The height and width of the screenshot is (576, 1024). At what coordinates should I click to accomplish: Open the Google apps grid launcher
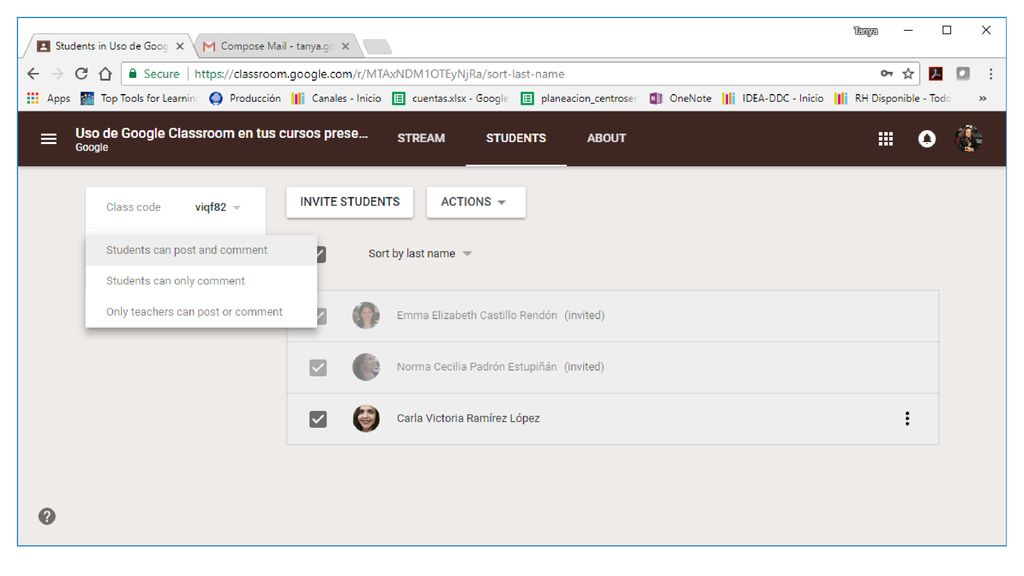[886, 138]
